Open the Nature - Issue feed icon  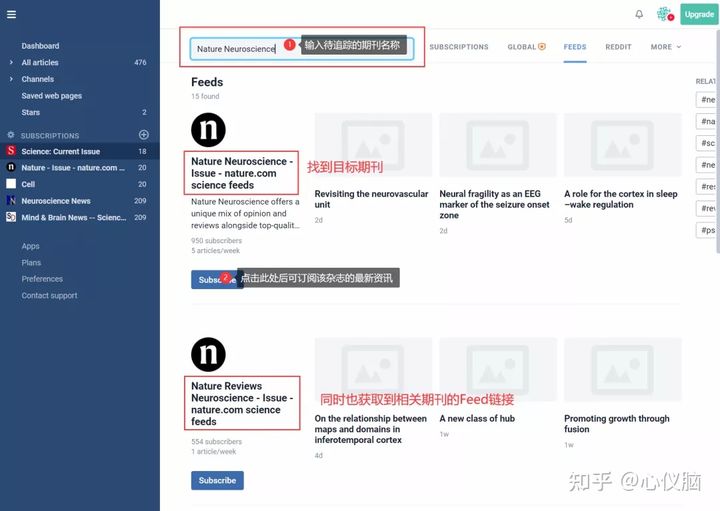point(11,167)
